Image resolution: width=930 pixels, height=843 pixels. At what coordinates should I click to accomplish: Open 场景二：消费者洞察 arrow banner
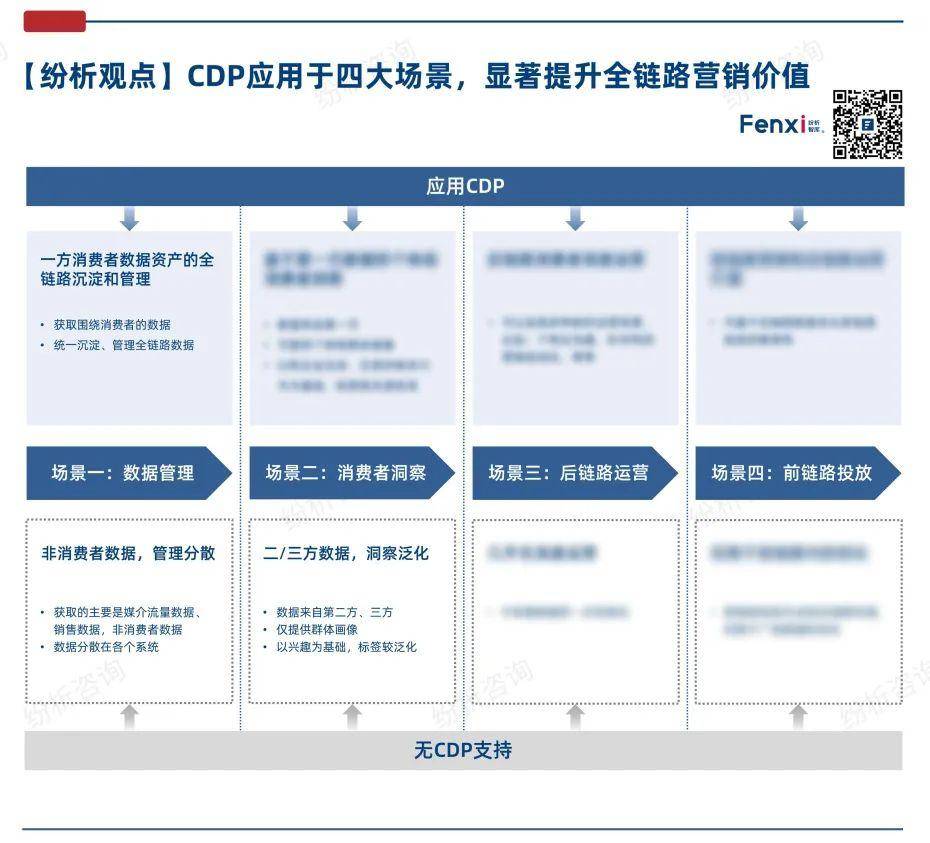(352, 473)
